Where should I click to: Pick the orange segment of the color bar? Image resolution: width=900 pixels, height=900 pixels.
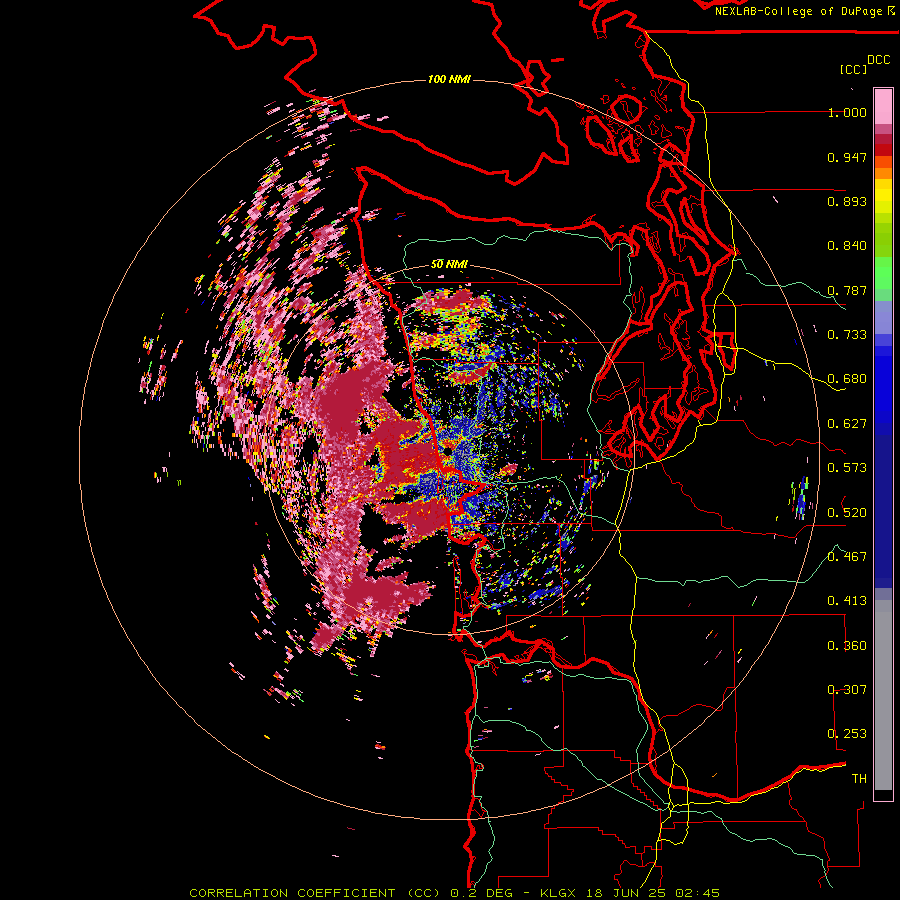883,173
